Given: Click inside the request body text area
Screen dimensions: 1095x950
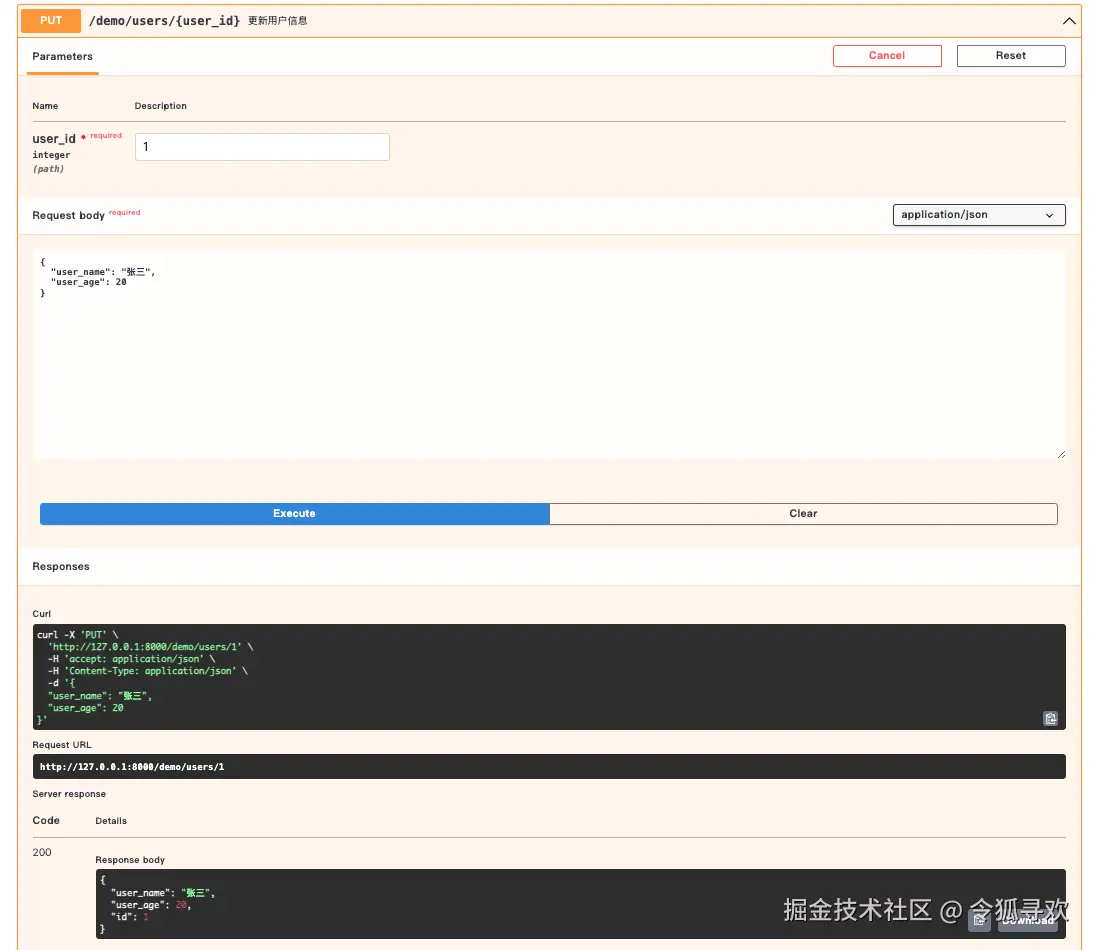Looking at the screenshot, I should coord(549,355).
